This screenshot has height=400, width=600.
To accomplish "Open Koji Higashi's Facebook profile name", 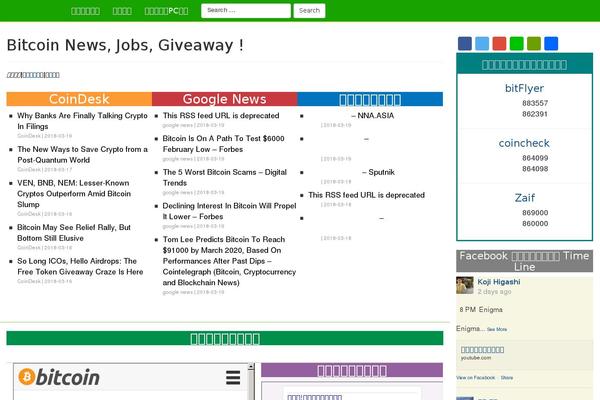I will [x=499, y=282].
